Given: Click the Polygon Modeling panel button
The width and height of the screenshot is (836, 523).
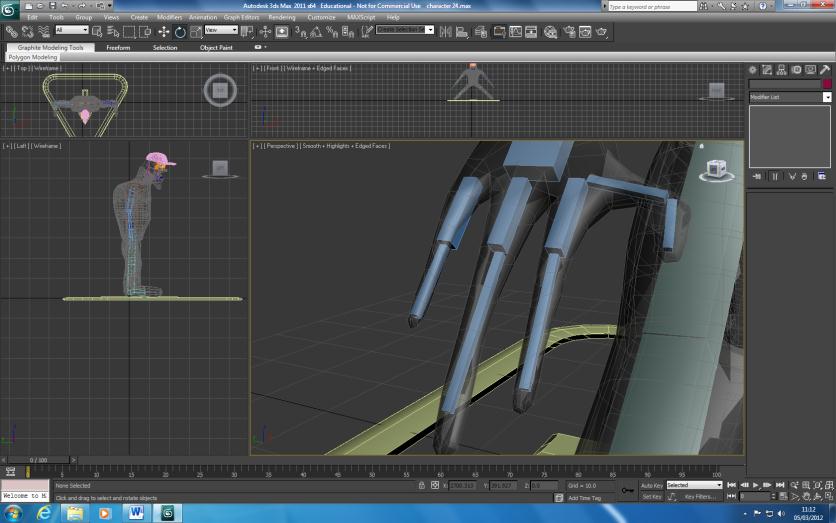Looking at the screenshot, I should pos(33,57).
